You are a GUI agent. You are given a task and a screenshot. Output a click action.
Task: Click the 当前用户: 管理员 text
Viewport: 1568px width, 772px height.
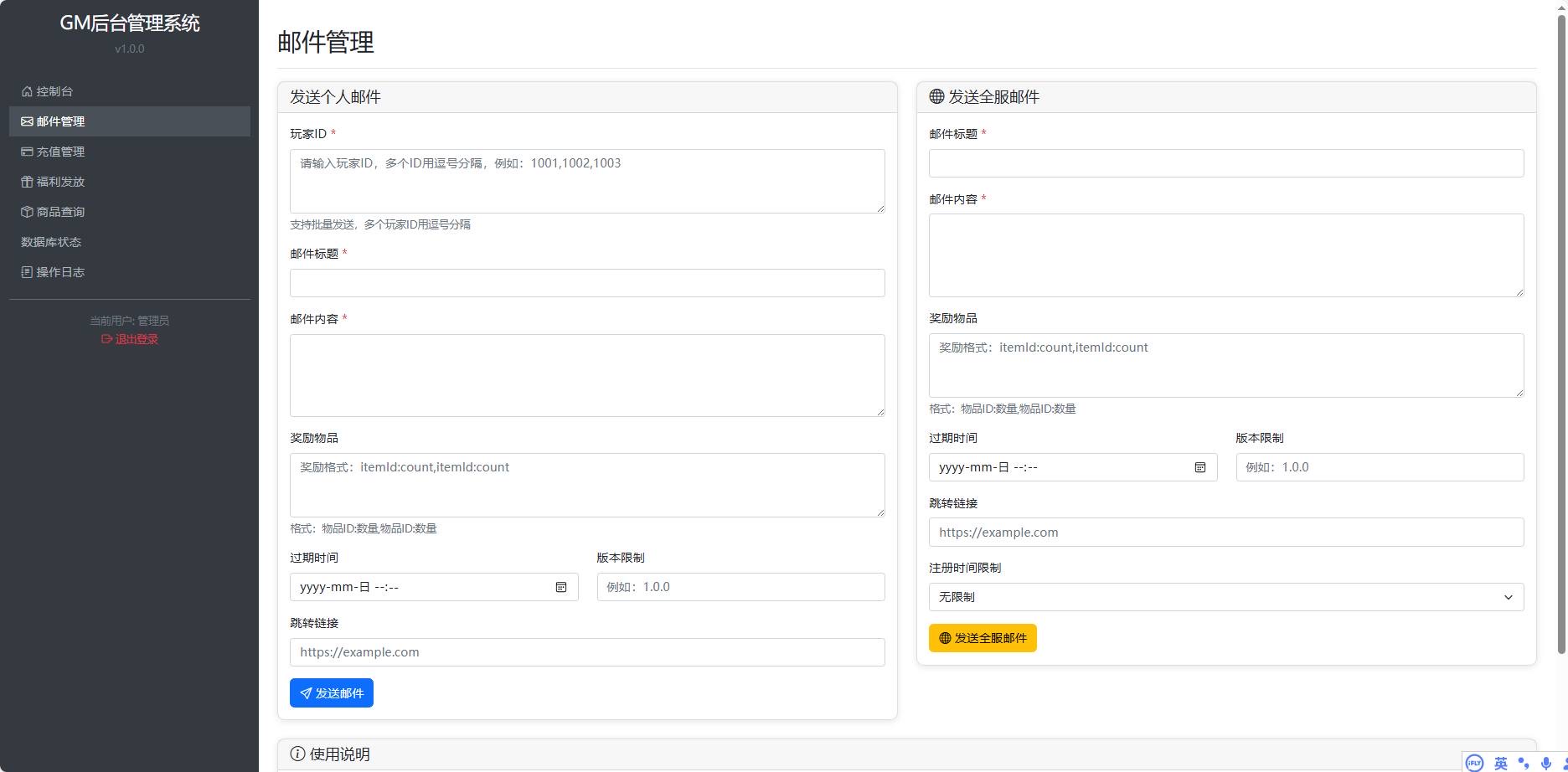130,321
